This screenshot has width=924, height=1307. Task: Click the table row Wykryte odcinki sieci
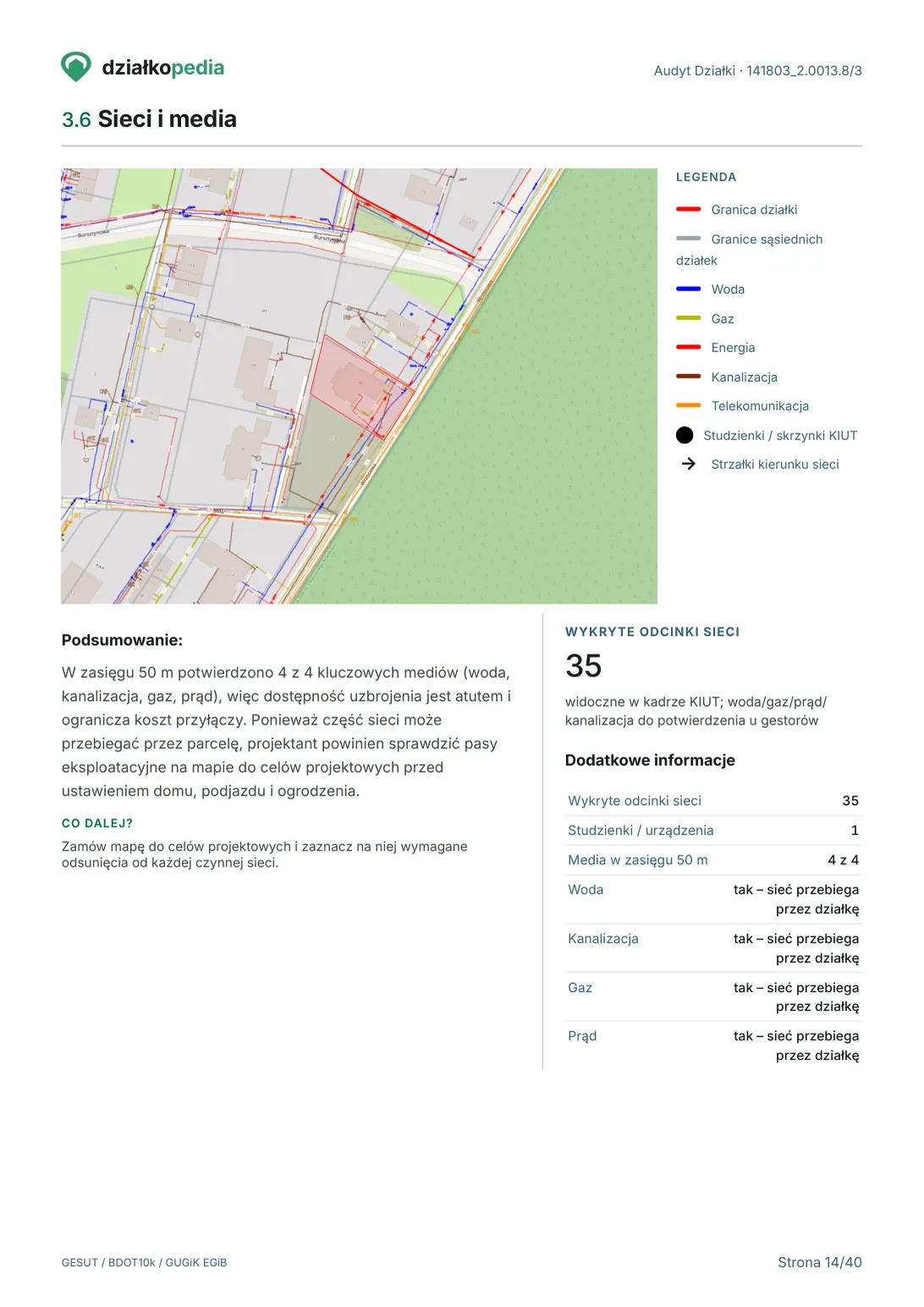click(x=713, y=801)
